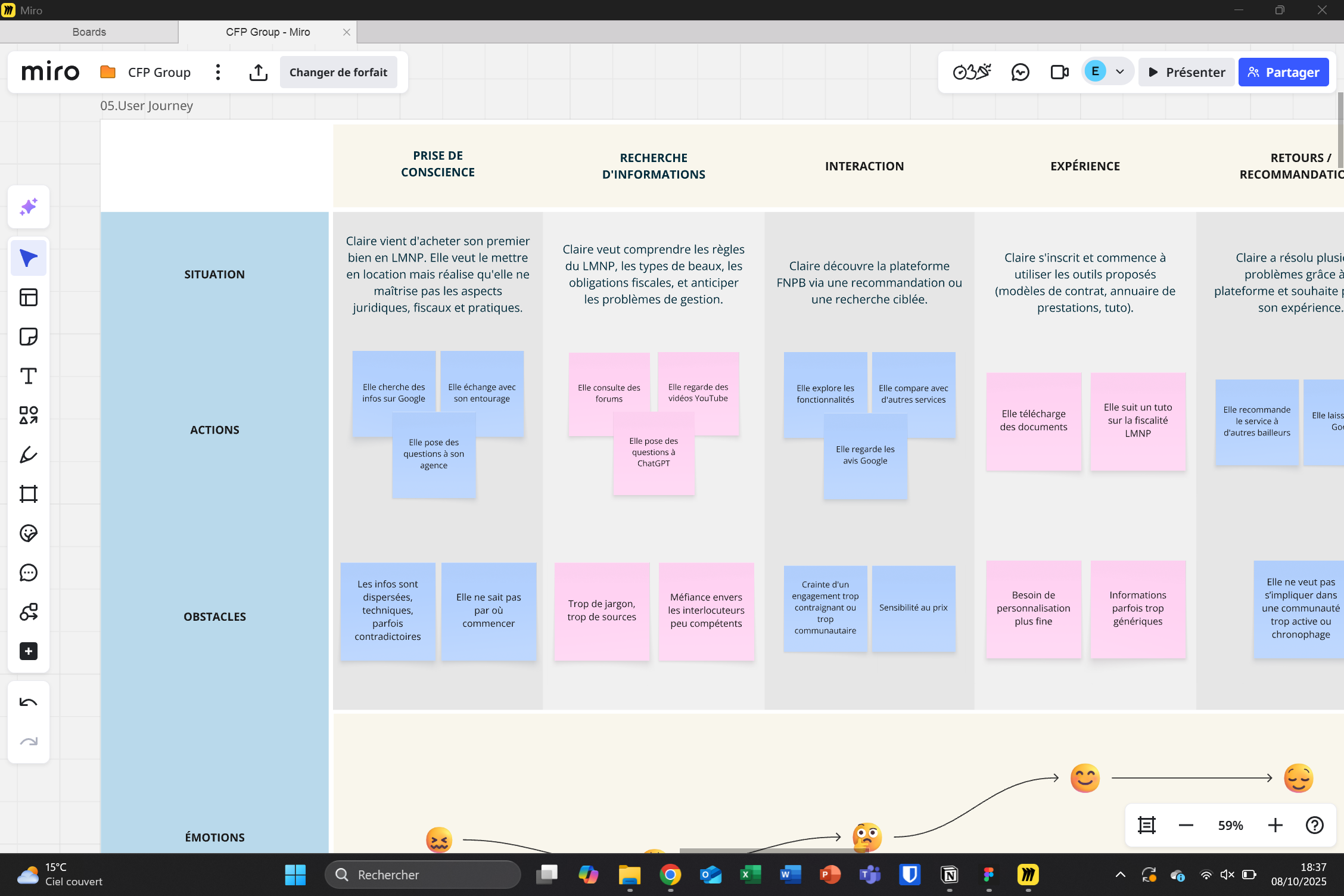The width and height of the screenshot is (1344, 896).
Task: Click export board upload icon
Action: [x=258, y=72]
